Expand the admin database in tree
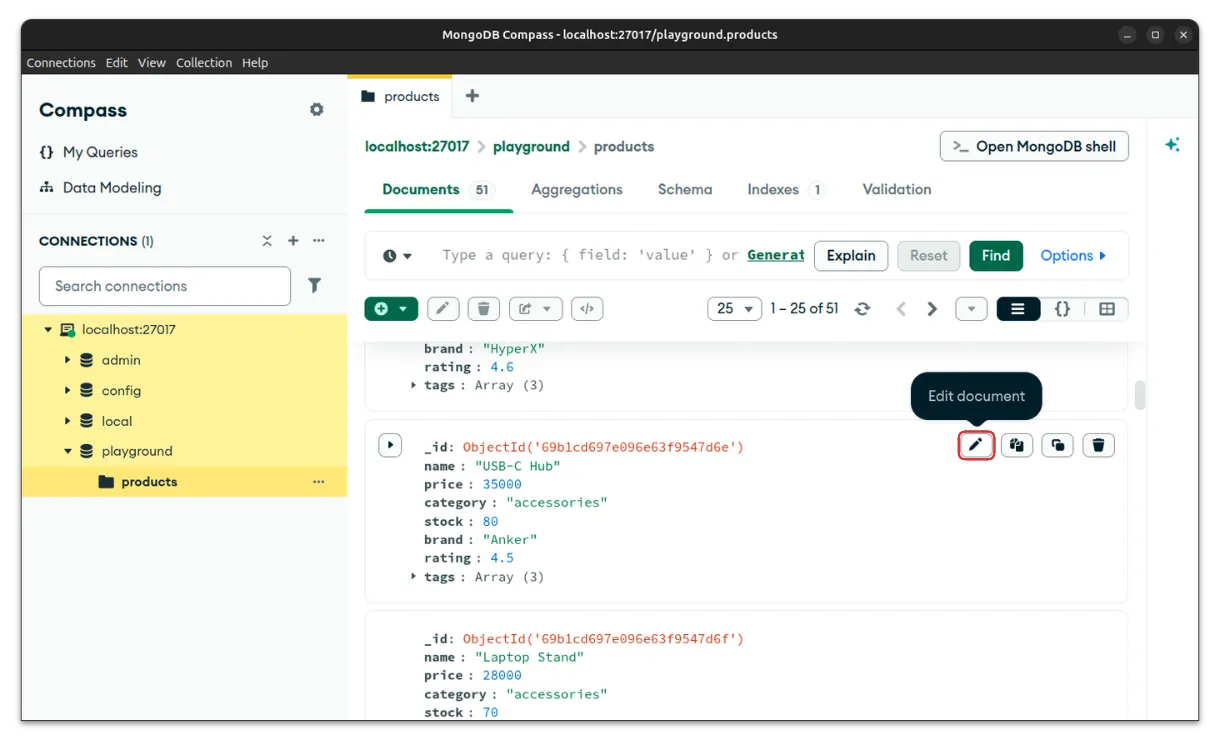 [68, 360]
